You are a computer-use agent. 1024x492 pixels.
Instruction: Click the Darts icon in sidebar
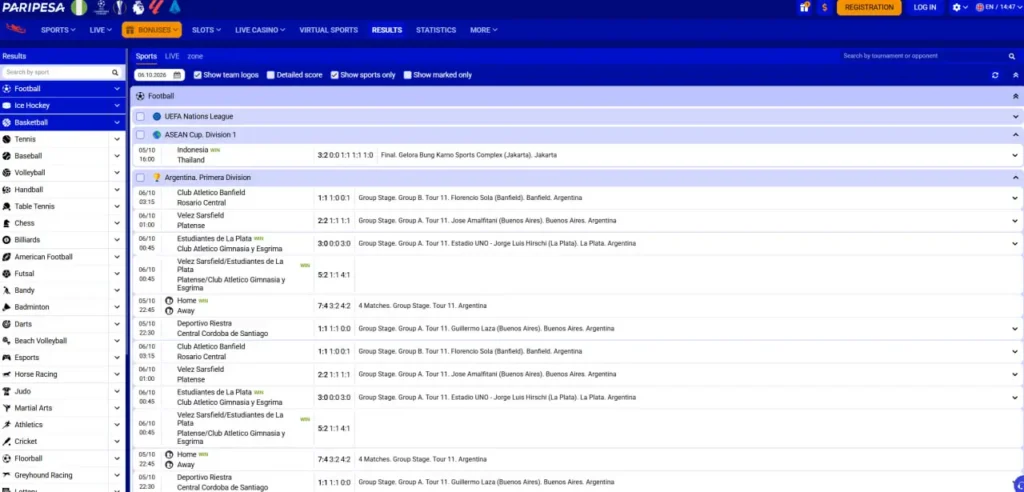[x=7, y=324]
